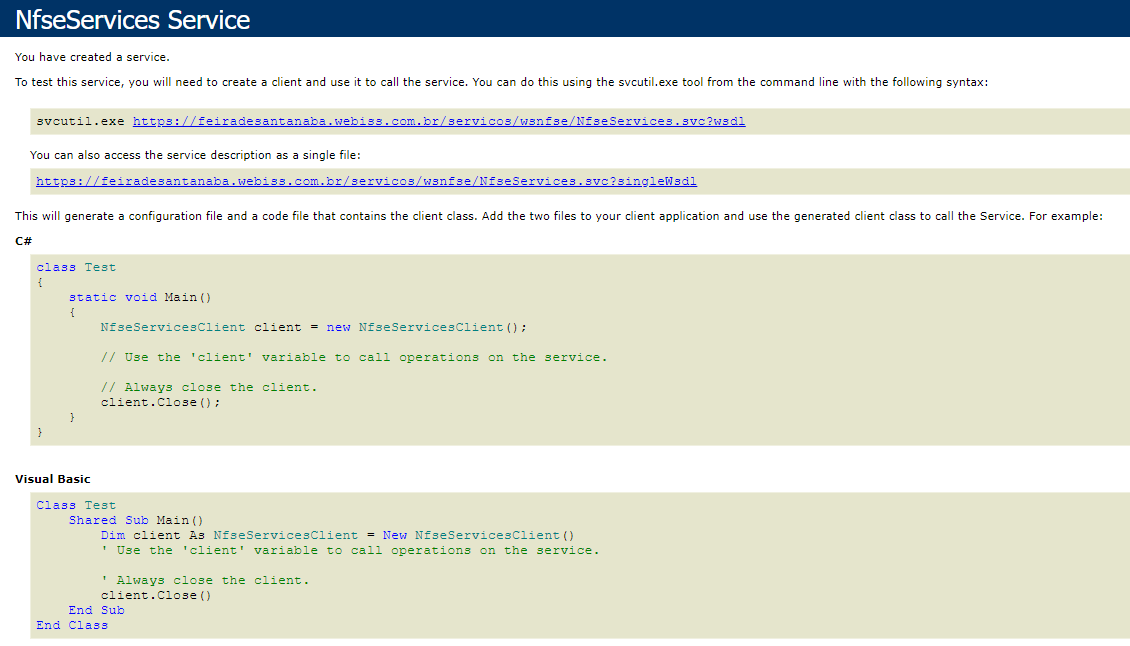The width and height of the screenshot is (1130, 646).
Task: Click the 'C#' section heading
Action: coord(23,241)
